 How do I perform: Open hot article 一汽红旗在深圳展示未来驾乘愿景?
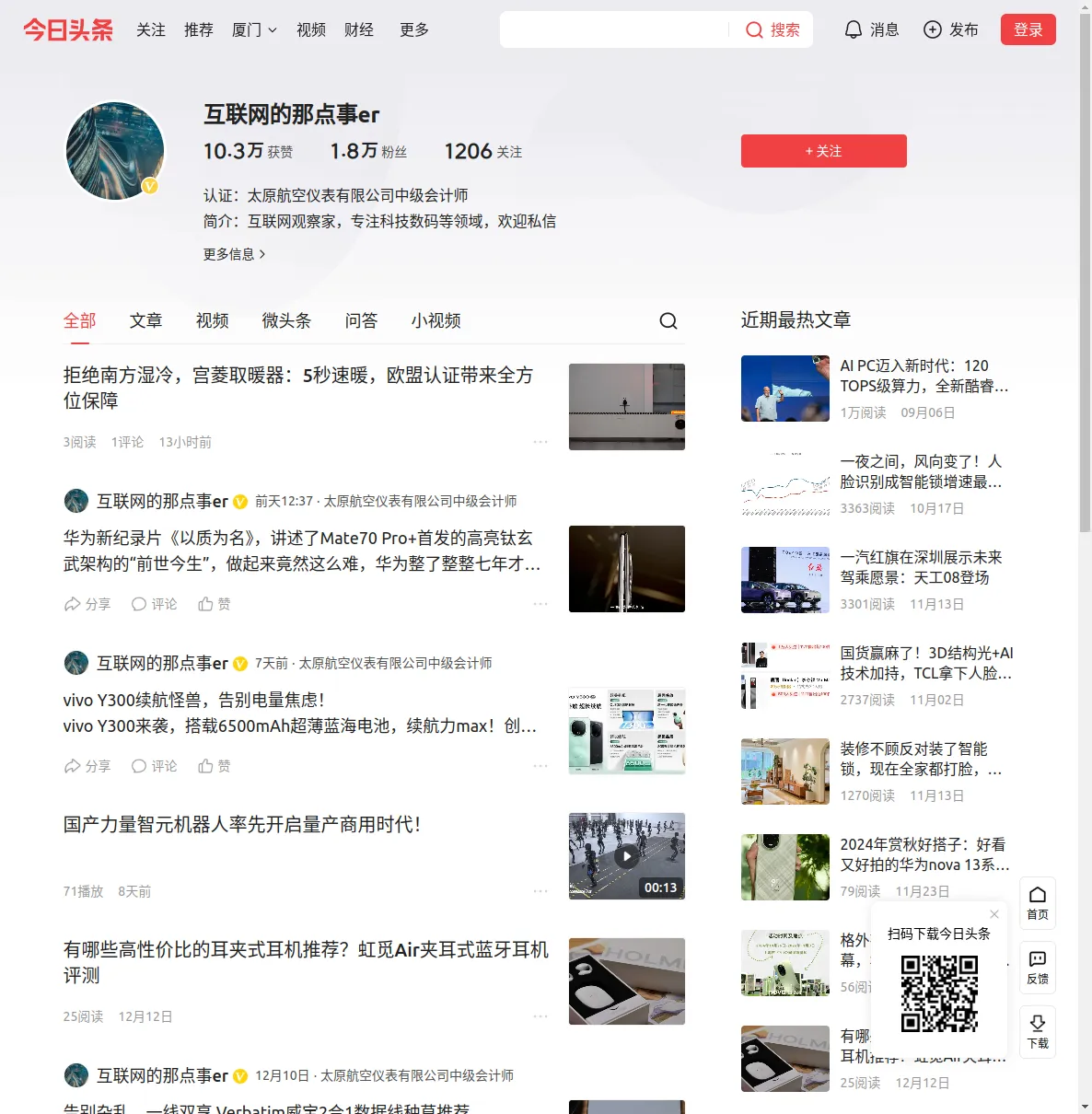click(922, 567)
